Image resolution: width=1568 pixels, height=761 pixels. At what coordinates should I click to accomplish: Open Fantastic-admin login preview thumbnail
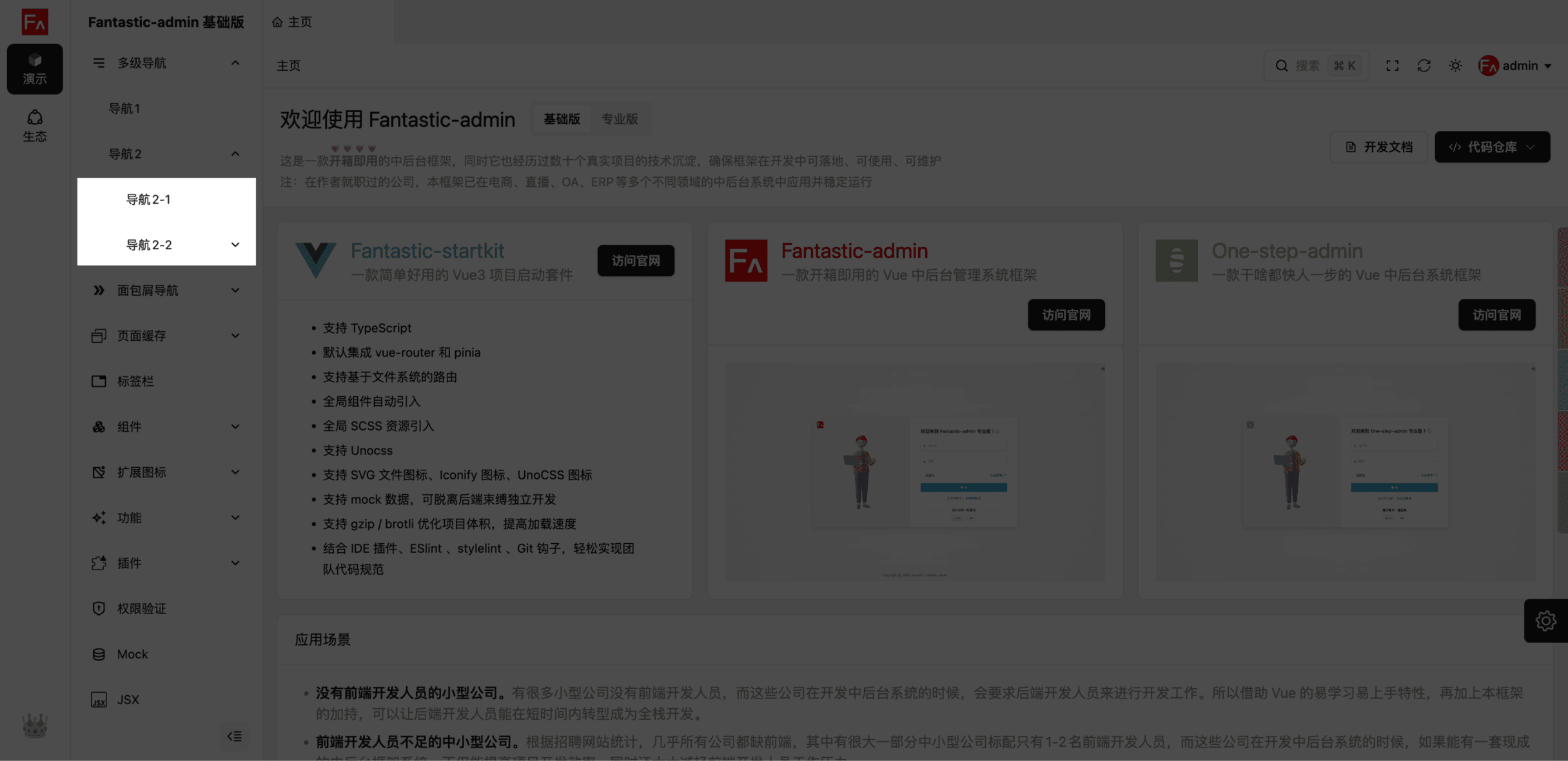click(x=915, y=472)
